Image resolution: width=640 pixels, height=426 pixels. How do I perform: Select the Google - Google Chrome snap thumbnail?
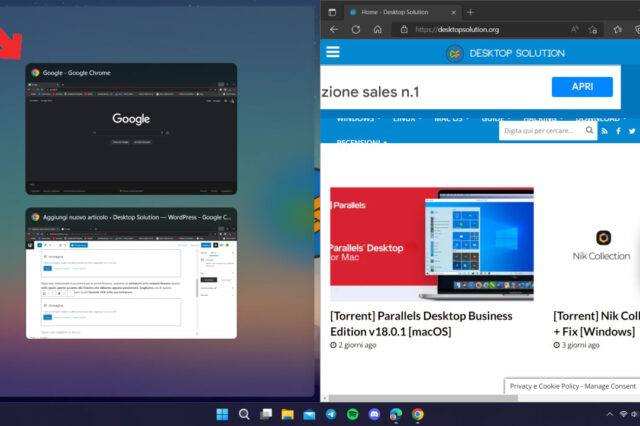click(131, 129)
